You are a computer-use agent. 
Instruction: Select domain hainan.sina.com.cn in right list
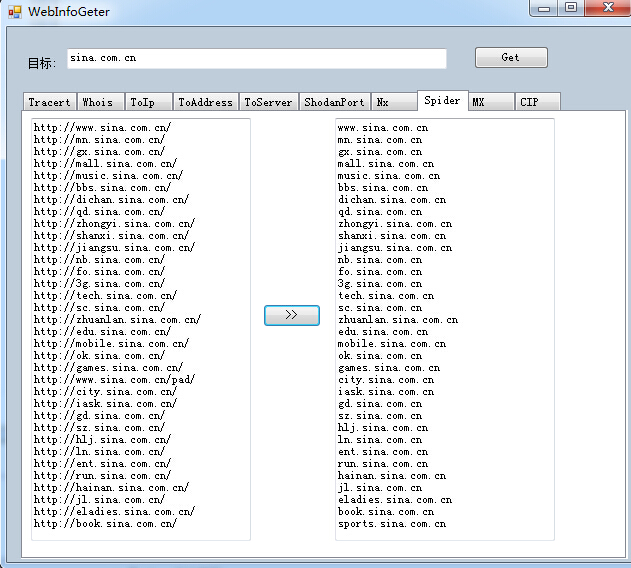(392, 476)
